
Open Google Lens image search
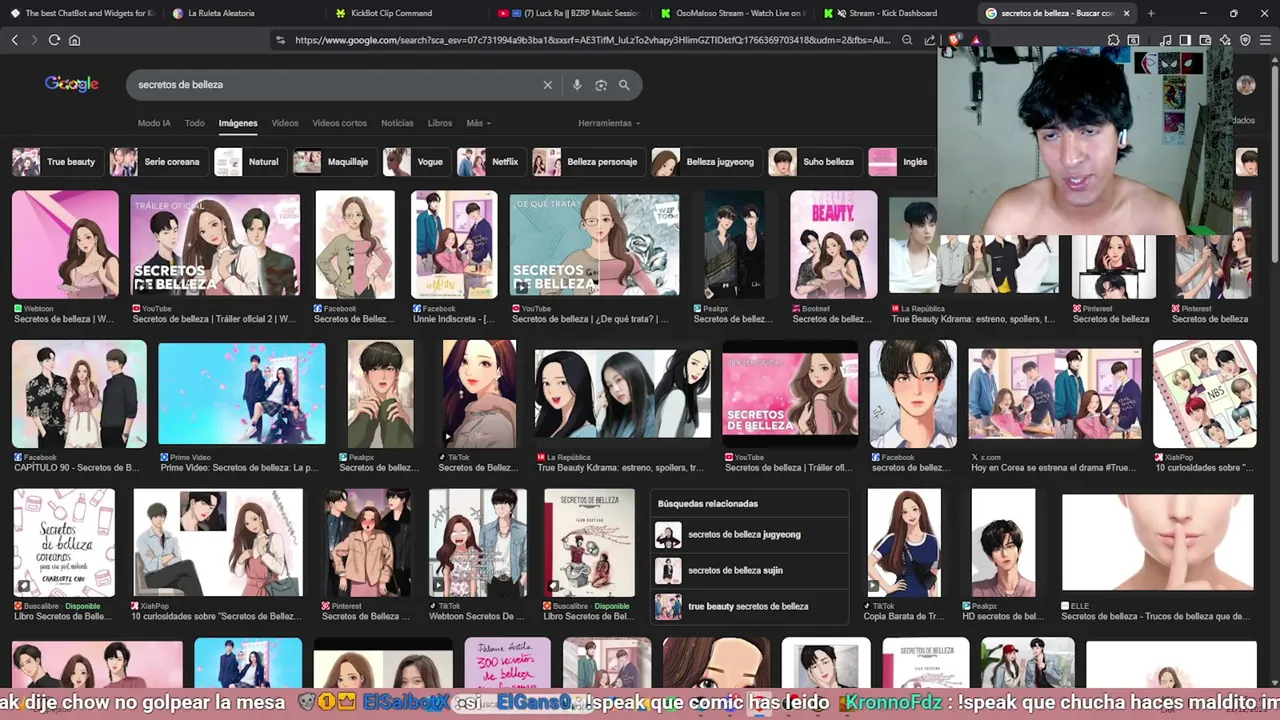[x=601, y=85]
